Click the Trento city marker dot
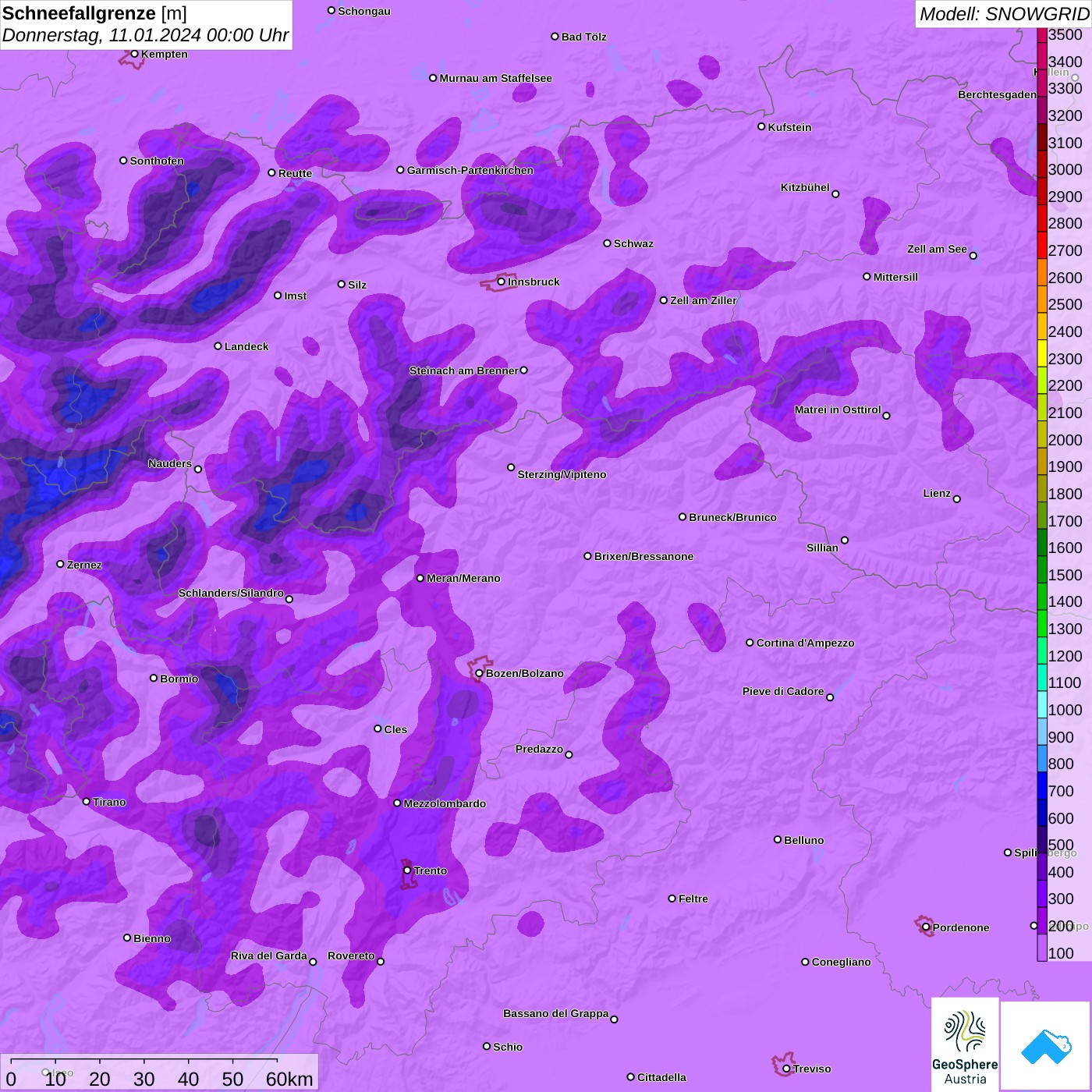Screen dimensions: 1092x1092 (x=407, y=870)
